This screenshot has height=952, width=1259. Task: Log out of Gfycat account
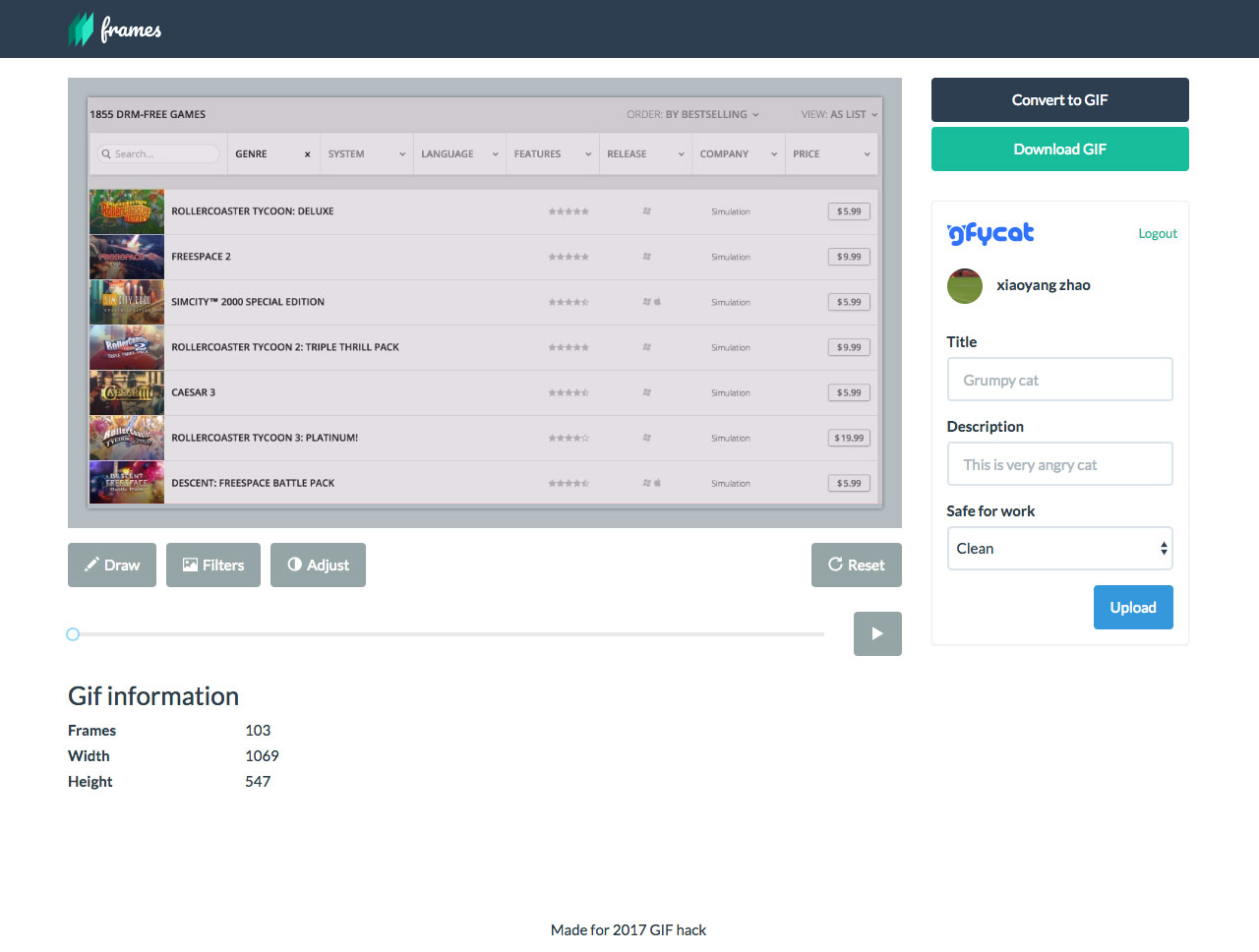click(1158, 234)
